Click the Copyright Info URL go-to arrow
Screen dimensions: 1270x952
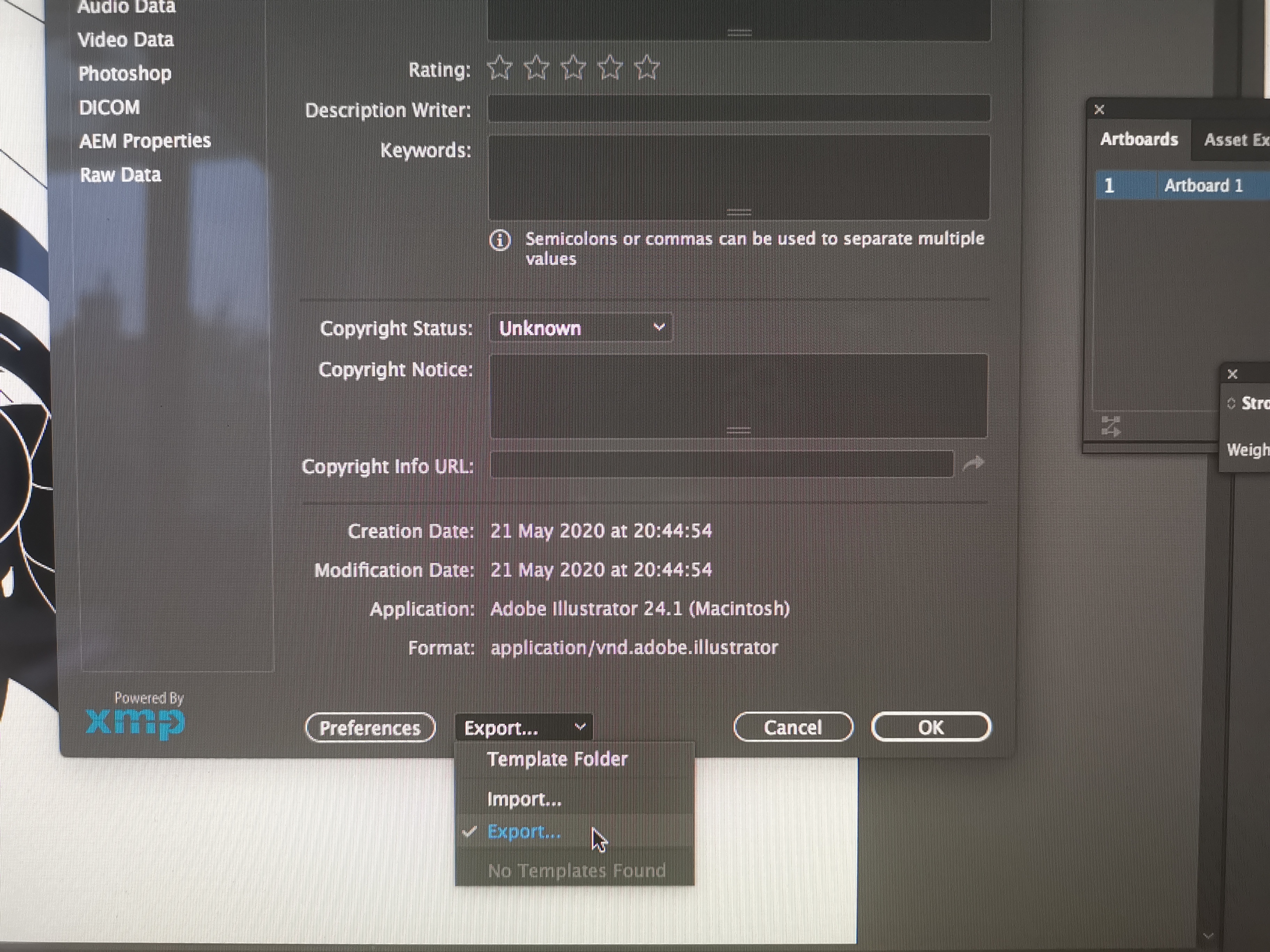973,463
